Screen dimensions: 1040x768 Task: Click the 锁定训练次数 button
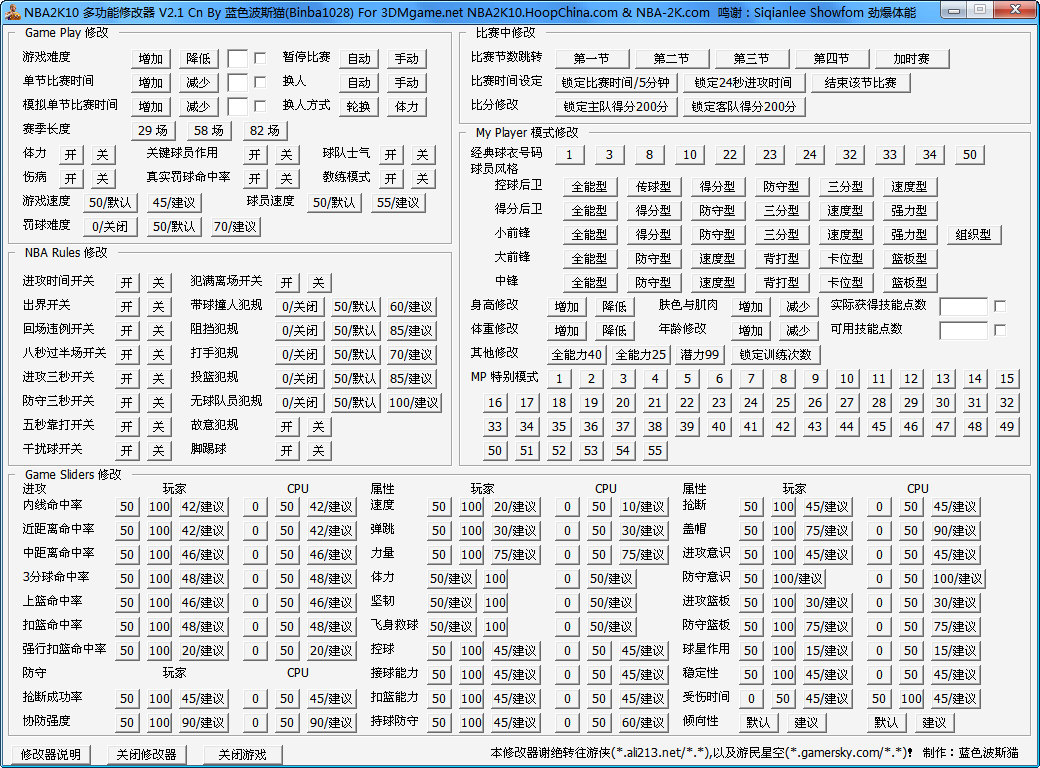775,354
